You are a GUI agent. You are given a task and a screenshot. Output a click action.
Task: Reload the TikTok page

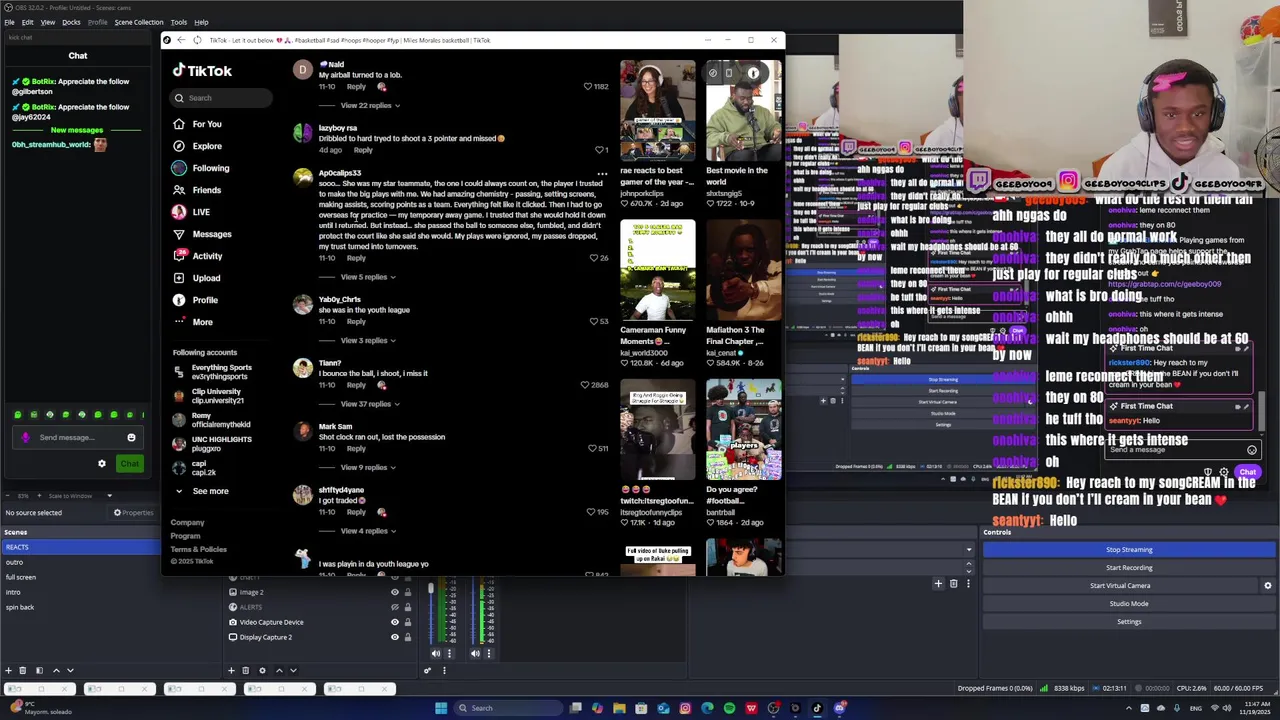coord(197,40)
